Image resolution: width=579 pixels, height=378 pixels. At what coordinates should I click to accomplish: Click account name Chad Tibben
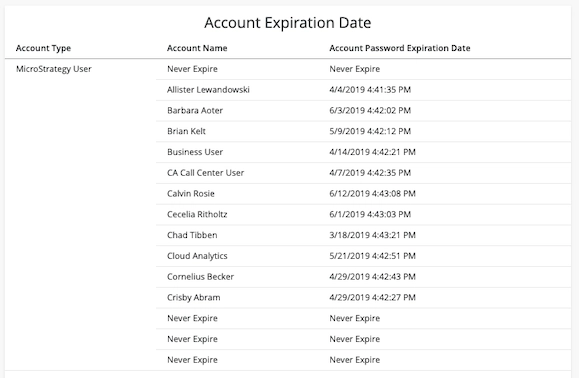192,235
